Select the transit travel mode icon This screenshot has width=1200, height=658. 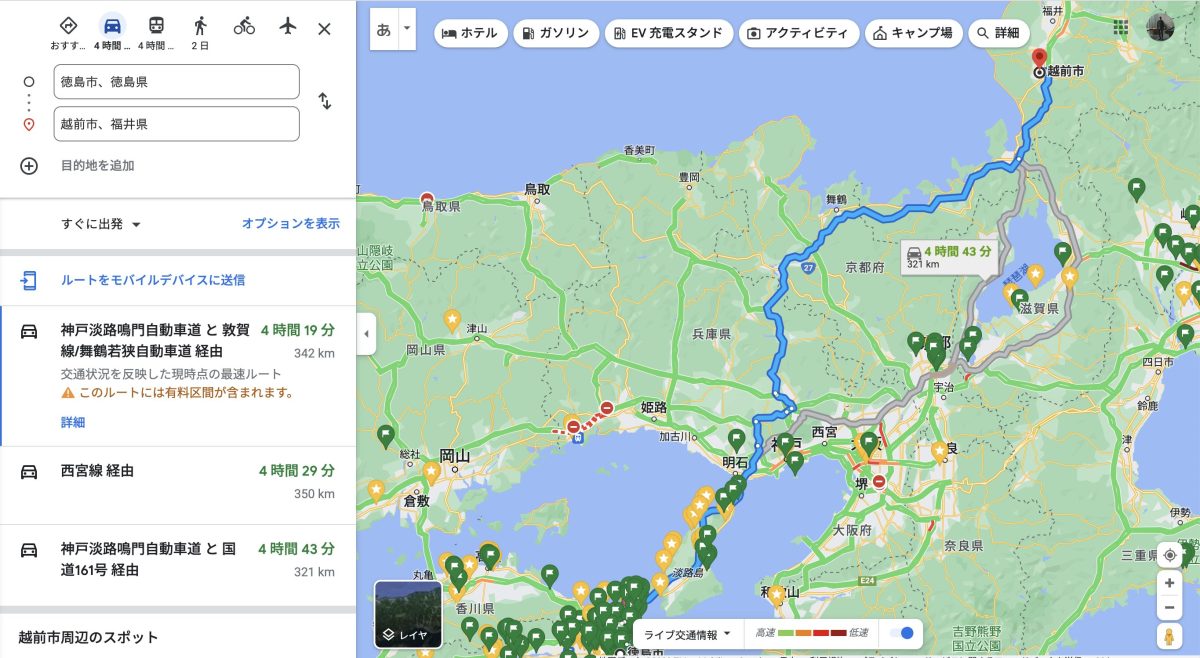tap(156, 27)
